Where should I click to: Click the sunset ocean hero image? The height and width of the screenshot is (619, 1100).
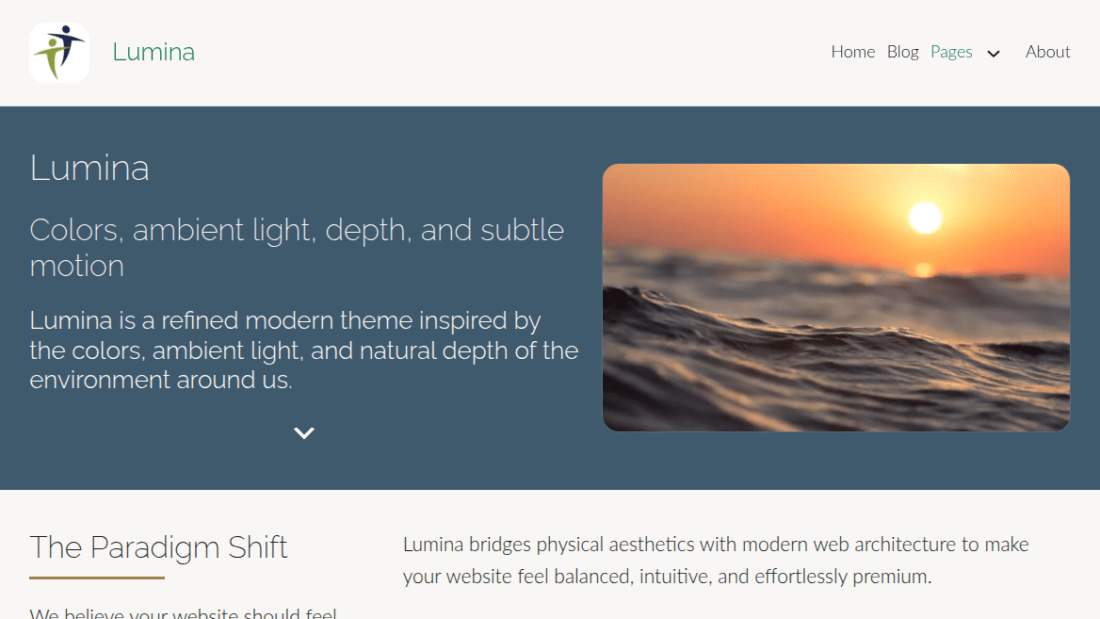point(836,298)
